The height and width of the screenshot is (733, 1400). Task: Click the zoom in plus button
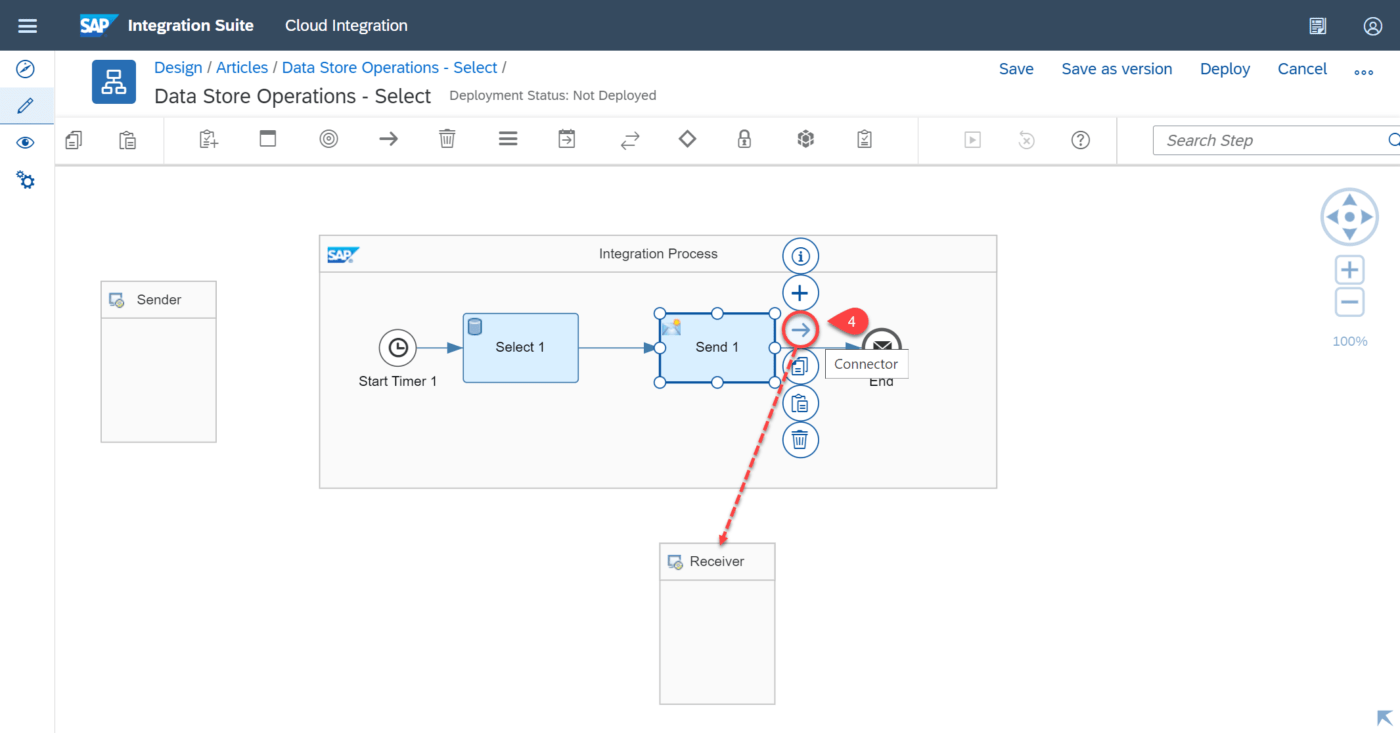[1350, 270]
